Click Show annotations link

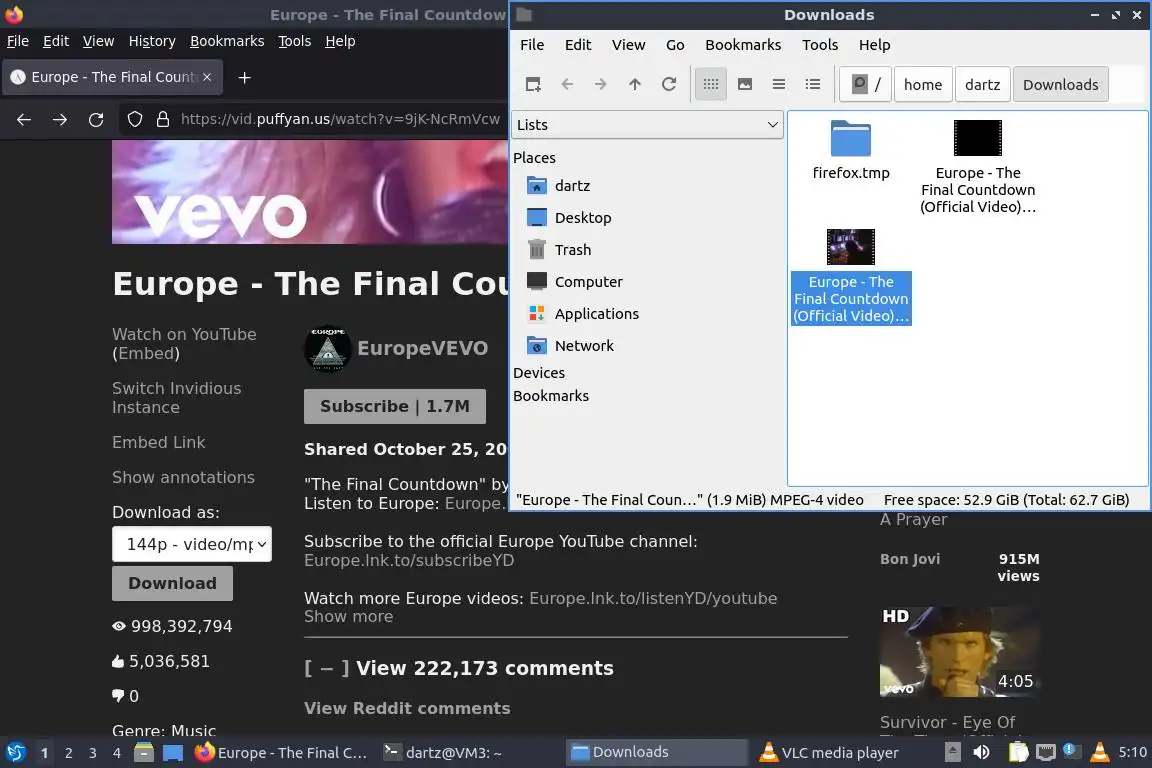click(x=183, y=478)
